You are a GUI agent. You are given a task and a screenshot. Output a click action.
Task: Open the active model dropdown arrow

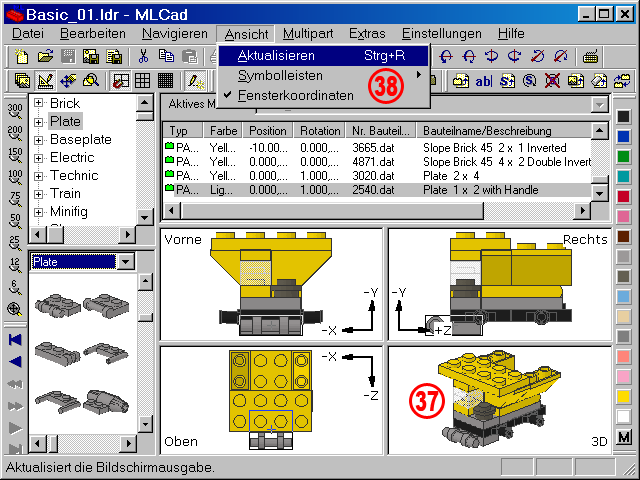(599, 105)
